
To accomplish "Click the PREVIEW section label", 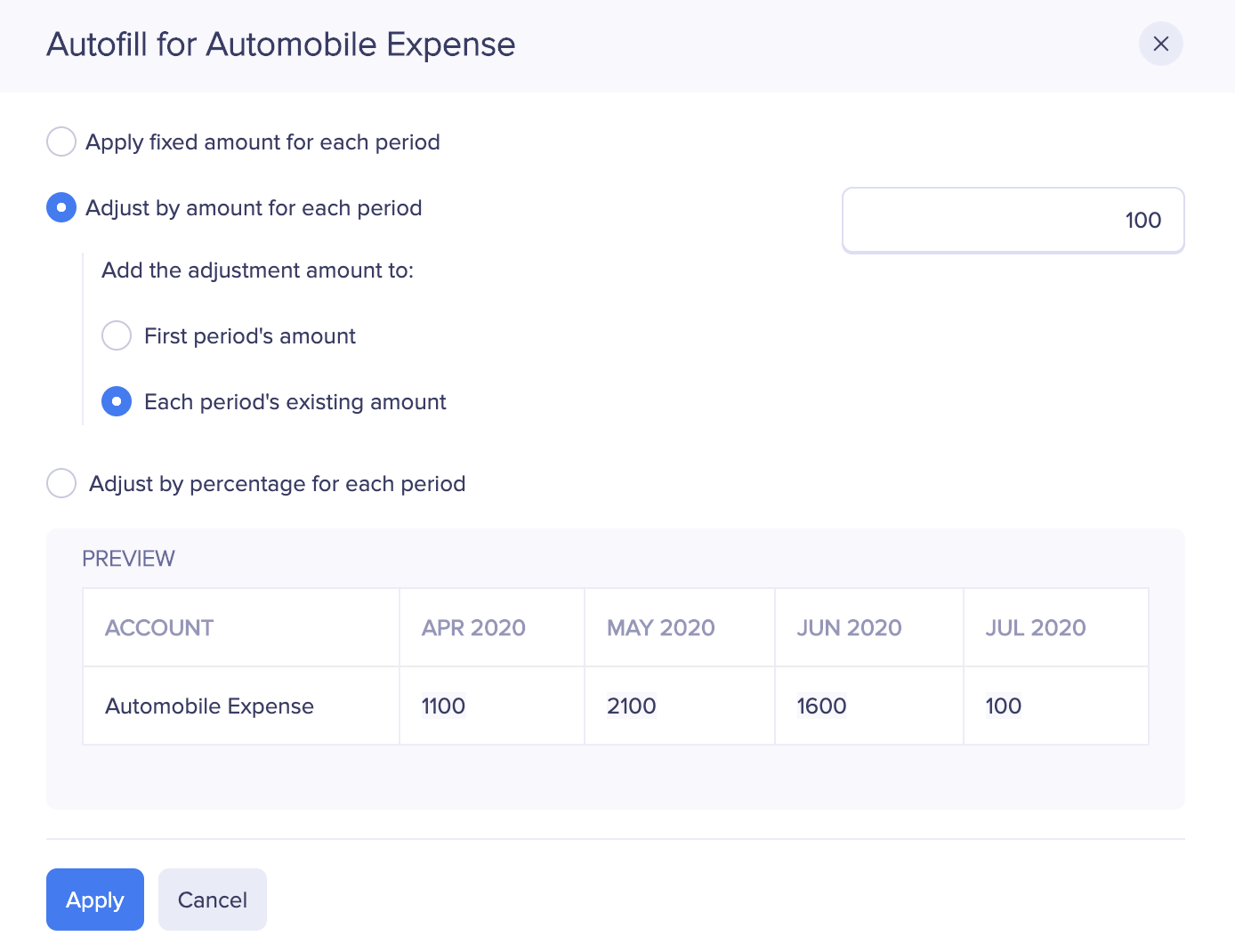I will tap(128, 558).
